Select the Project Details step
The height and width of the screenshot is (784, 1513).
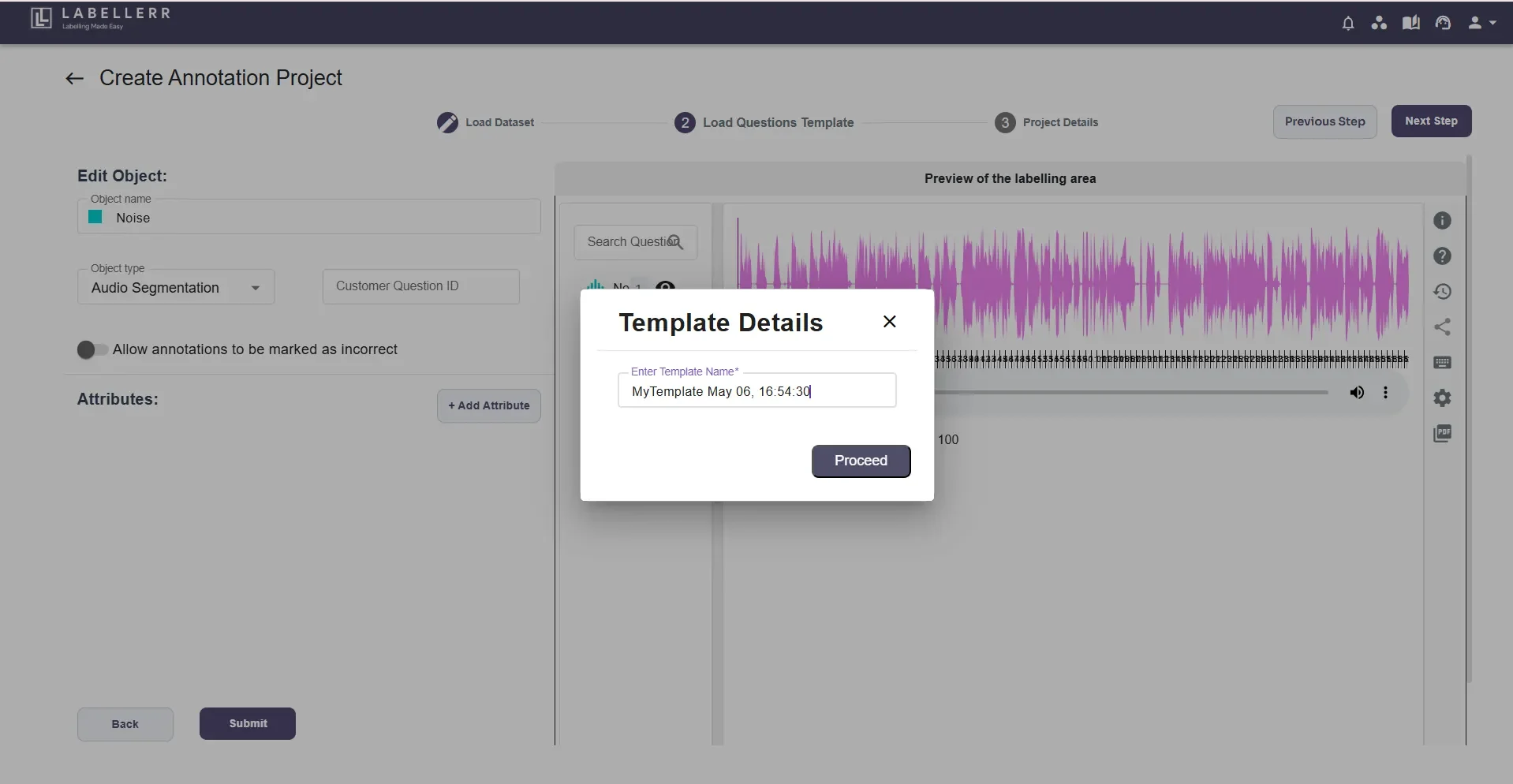tap(1046, 122)
